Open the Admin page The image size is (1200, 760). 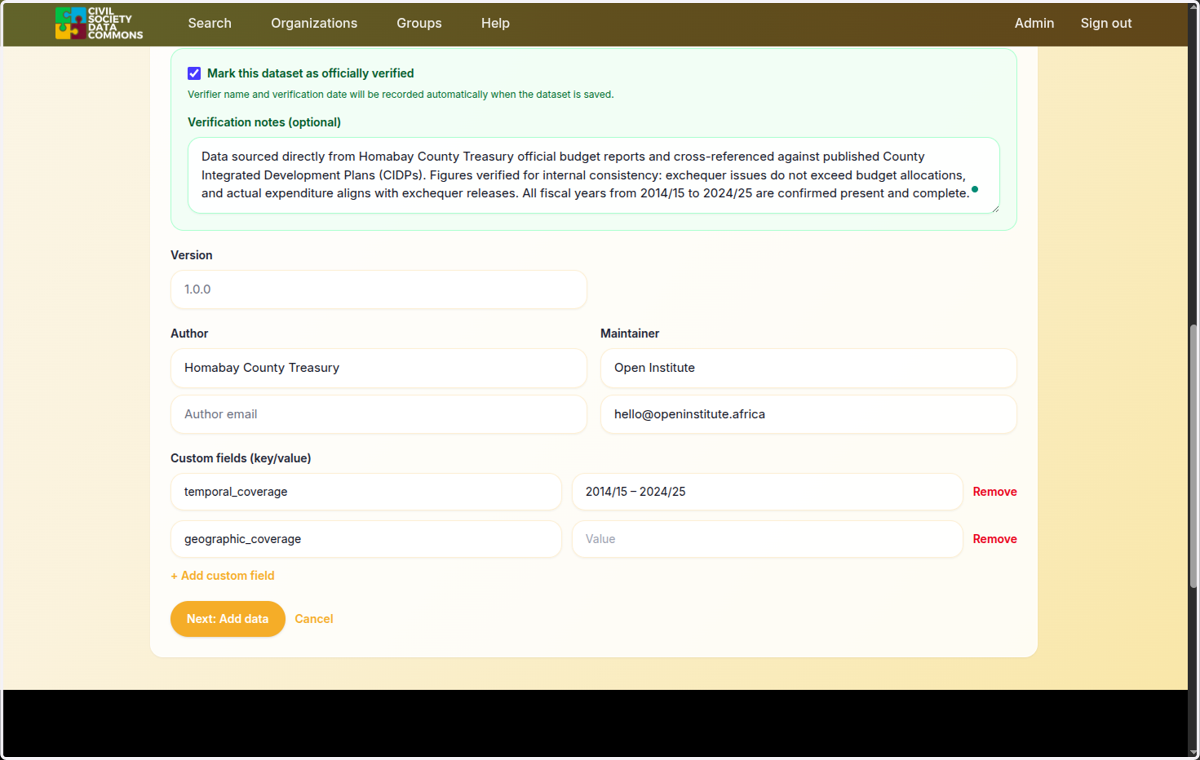tap(1034, 23)
